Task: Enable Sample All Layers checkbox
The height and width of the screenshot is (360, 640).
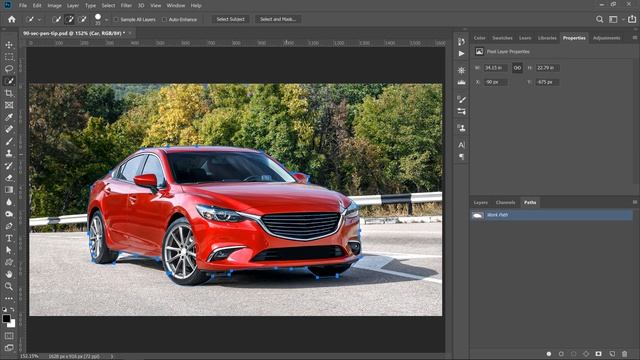Action: pyautogui.click(x=116, y=19)
